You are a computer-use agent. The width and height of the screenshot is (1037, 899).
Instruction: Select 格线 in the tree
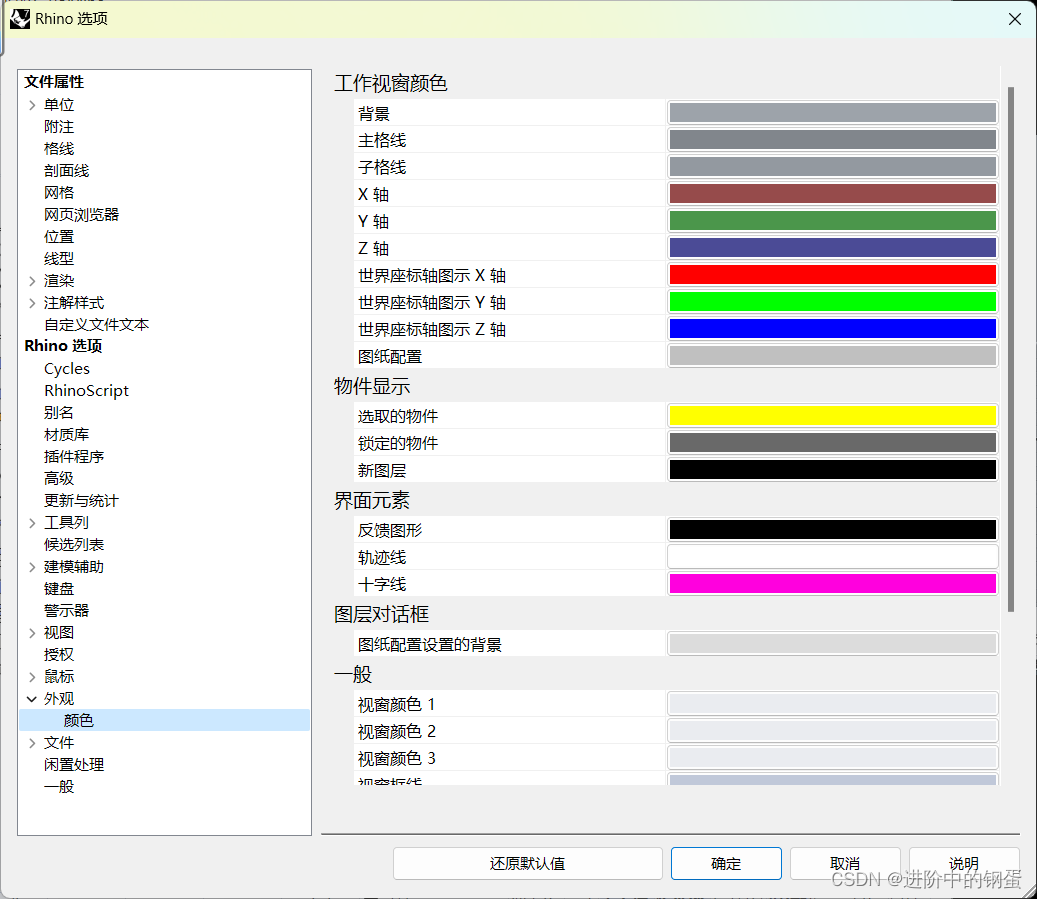point(59,149)
